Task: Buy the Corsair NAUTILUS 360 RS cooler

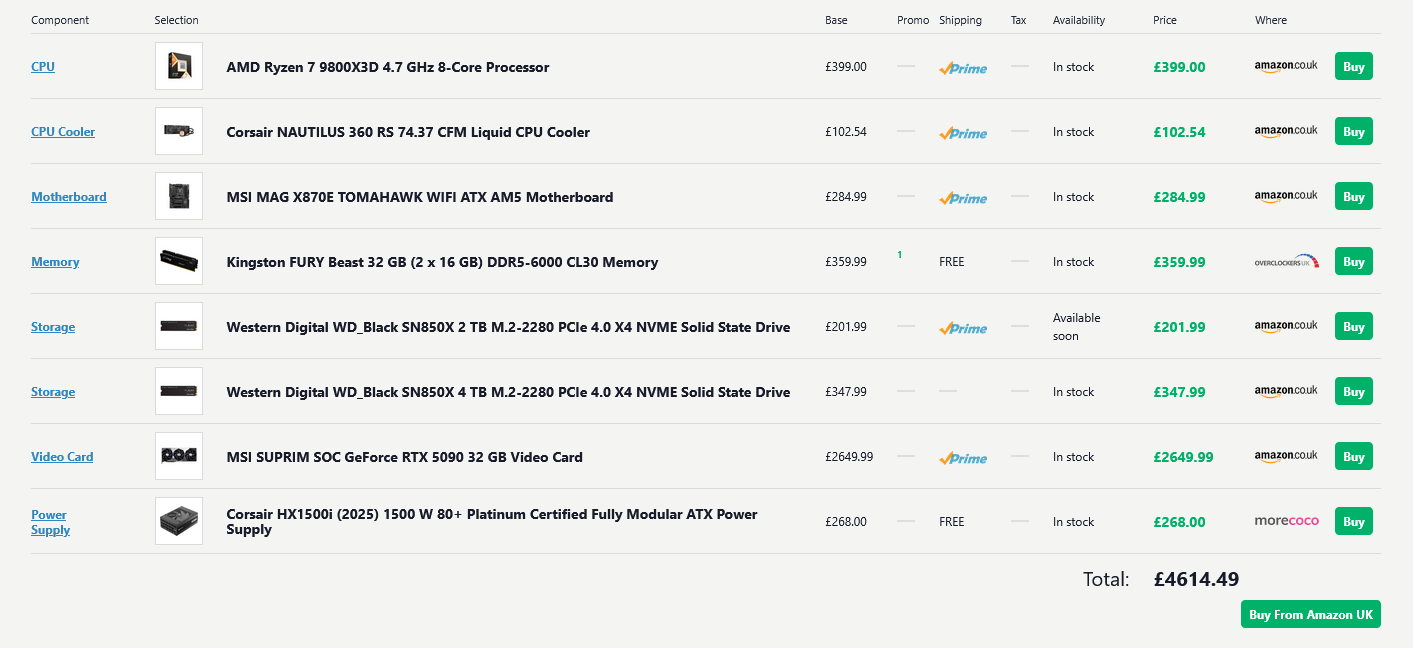Action: point(1354,132)
